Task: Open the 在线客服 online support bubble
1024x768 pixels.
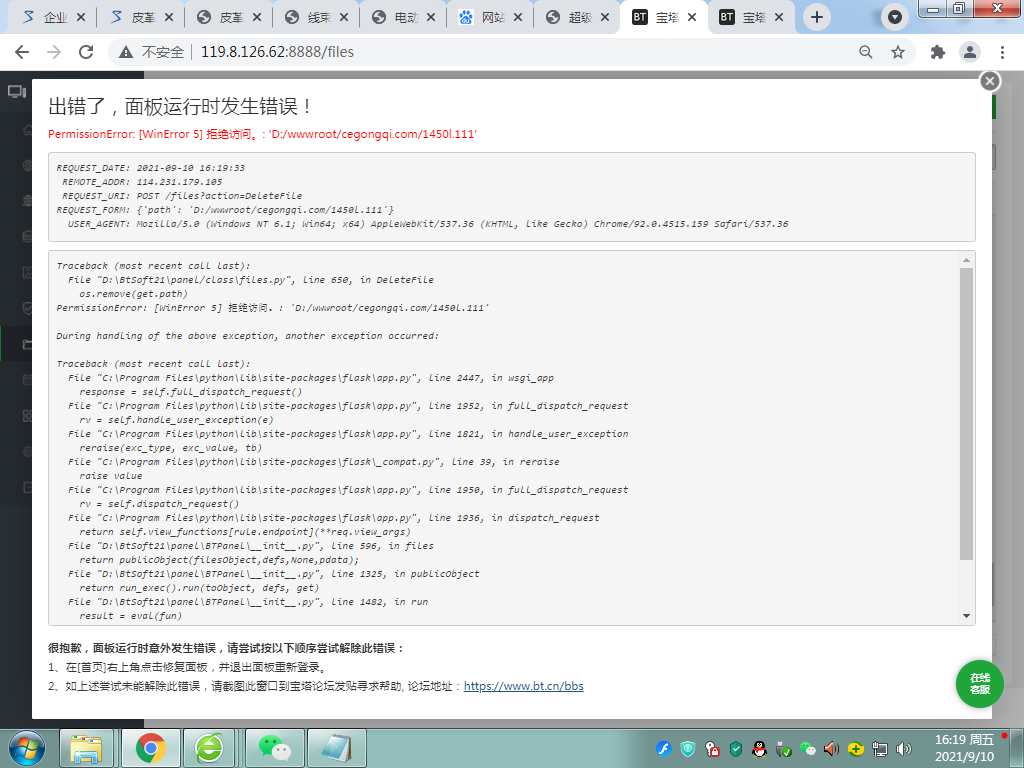Action: pyautogui.click(x=980, y=684)
